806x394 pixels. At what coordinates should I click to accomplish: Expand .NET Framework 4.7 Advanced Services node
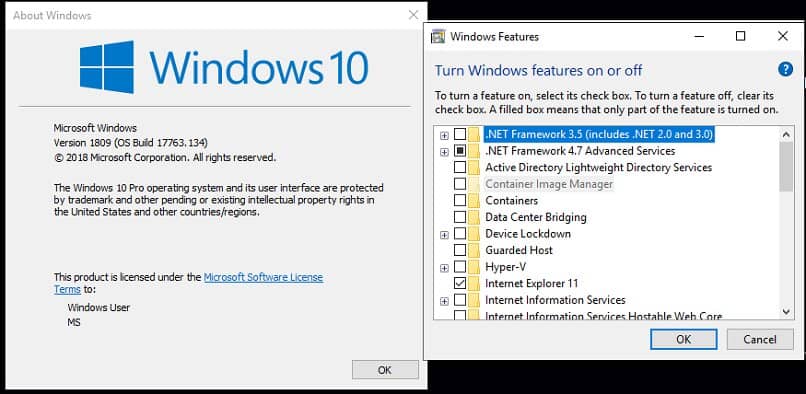tap(444, 152)
